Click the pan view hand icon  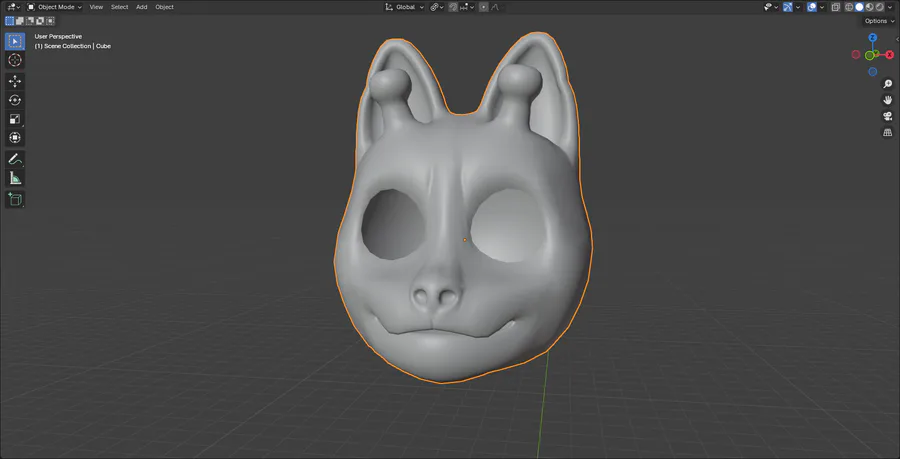pos(887,100)
